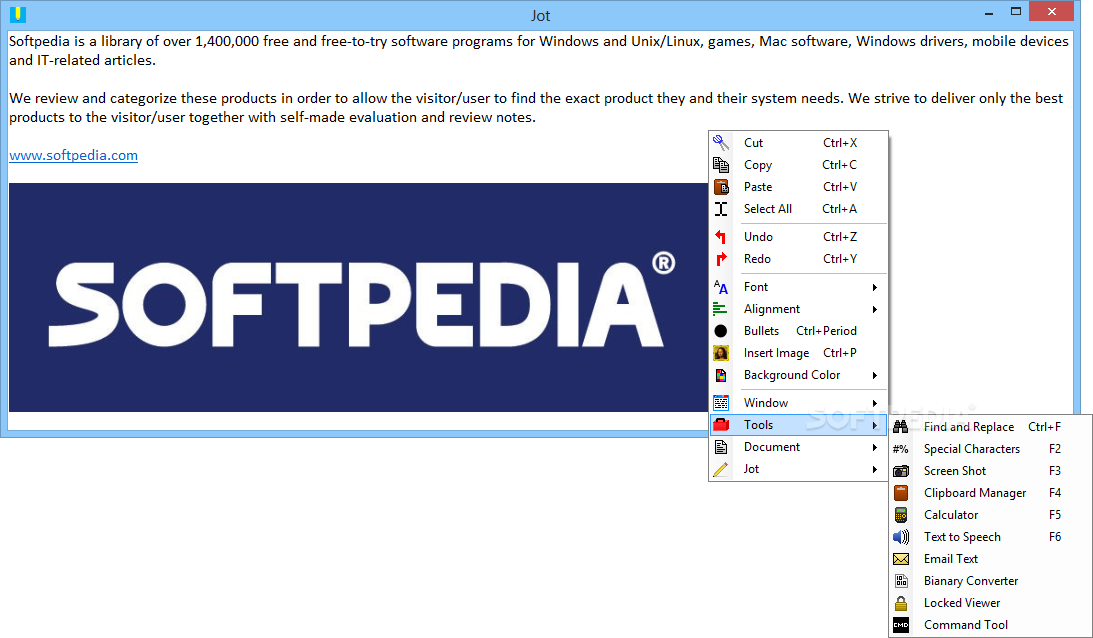
Task: Launch Screen Shot tool entry
Action: 990,471
